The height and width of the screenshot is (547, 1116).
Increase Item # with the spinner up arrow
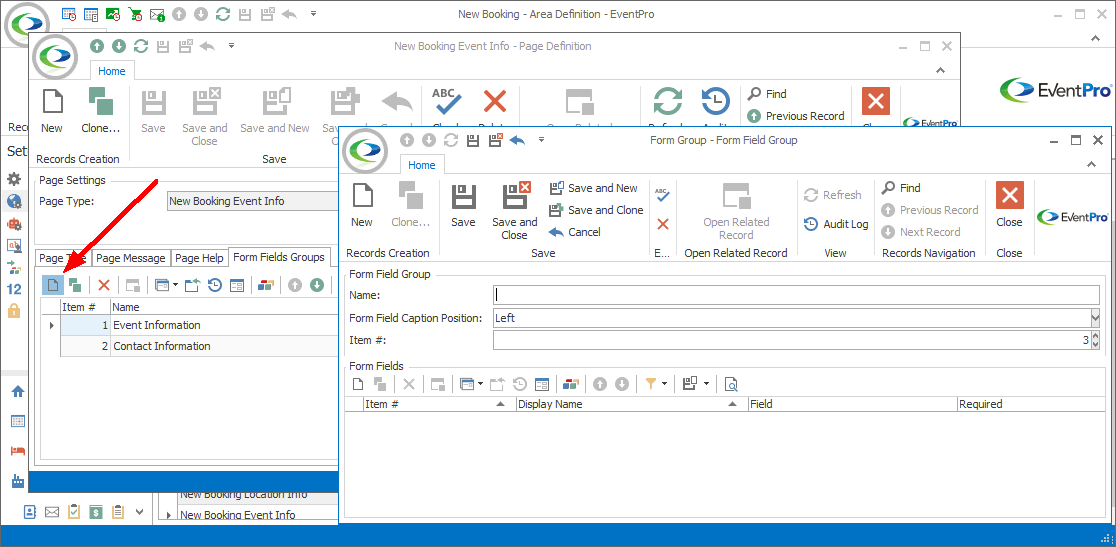(x=1095, y=336)
